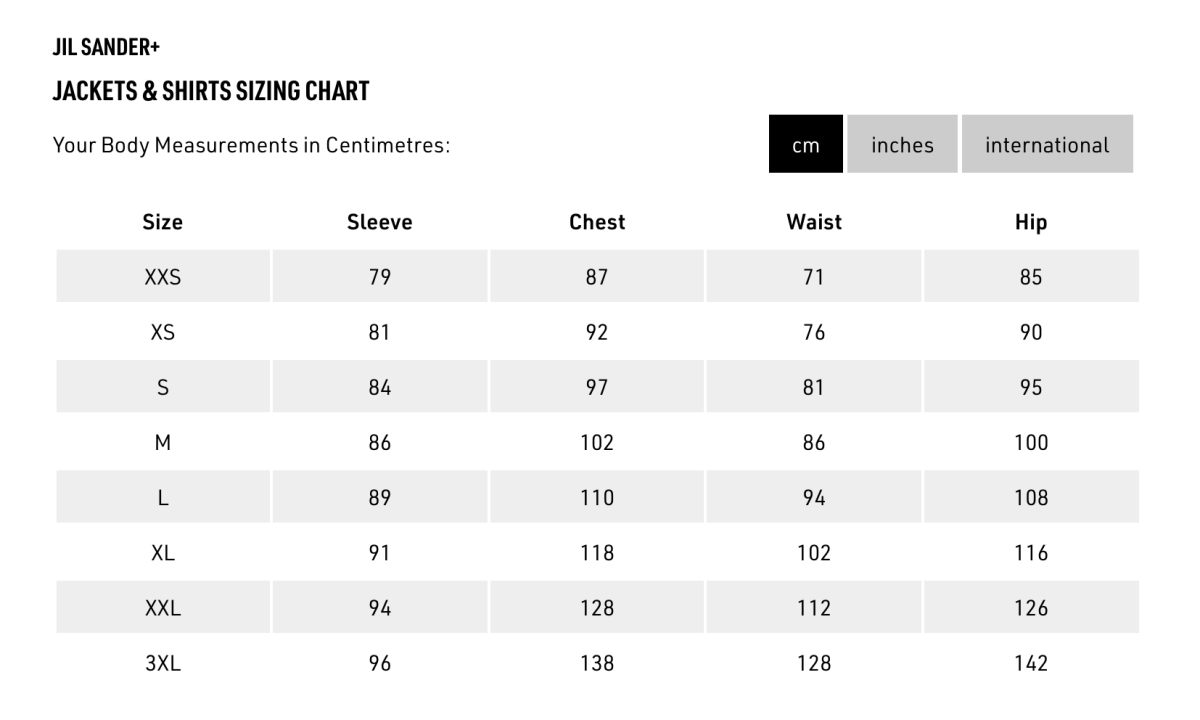Switch units to cm tab
The height and width of the screenshot is (720, 1200).
[806, 144]
